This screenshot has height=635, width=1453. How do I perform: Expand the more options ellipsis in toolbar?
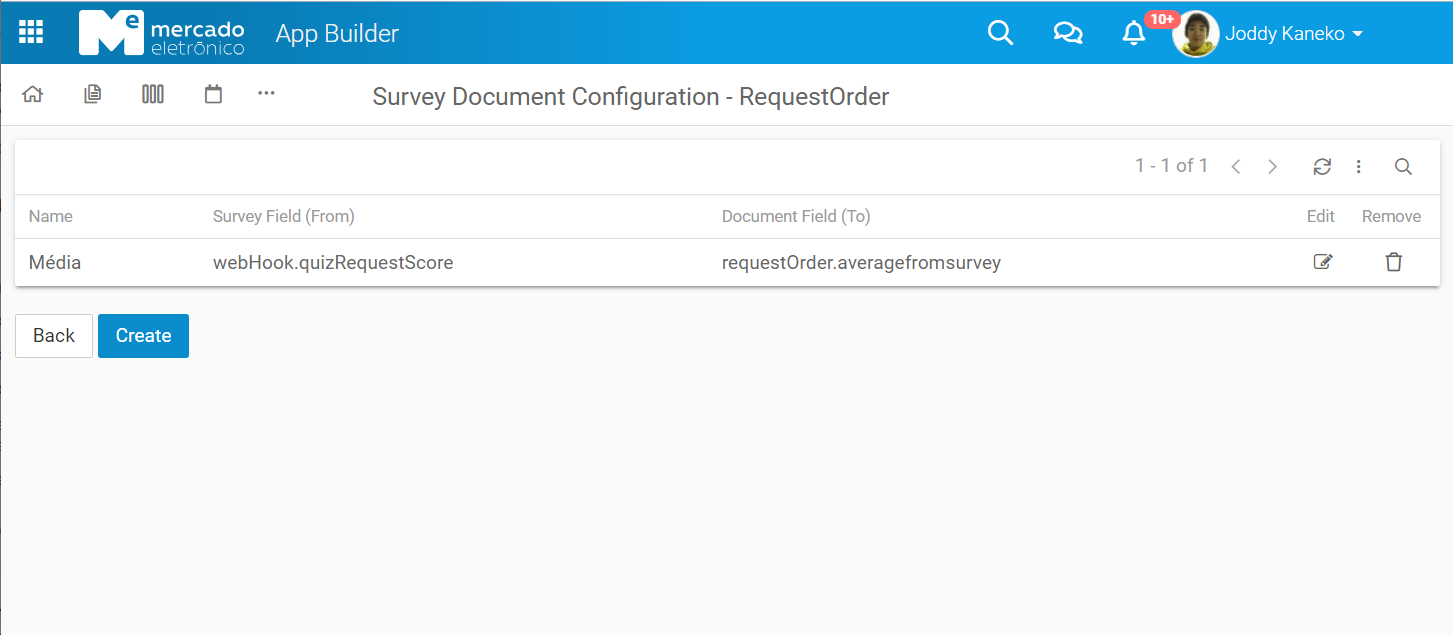[266, 93]
